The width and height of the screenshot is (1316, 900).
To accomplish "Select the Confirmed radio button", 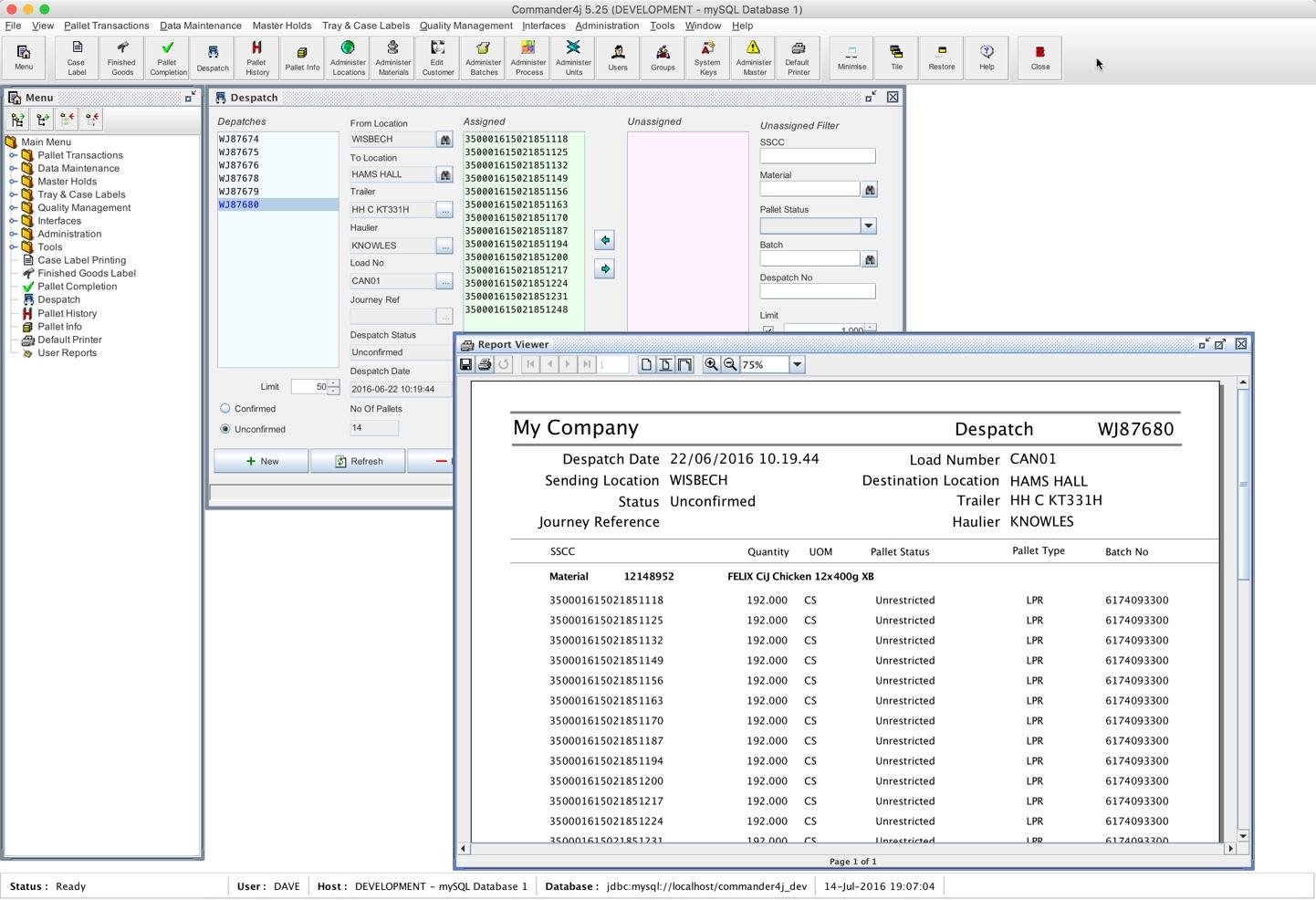I will point(225,408).
